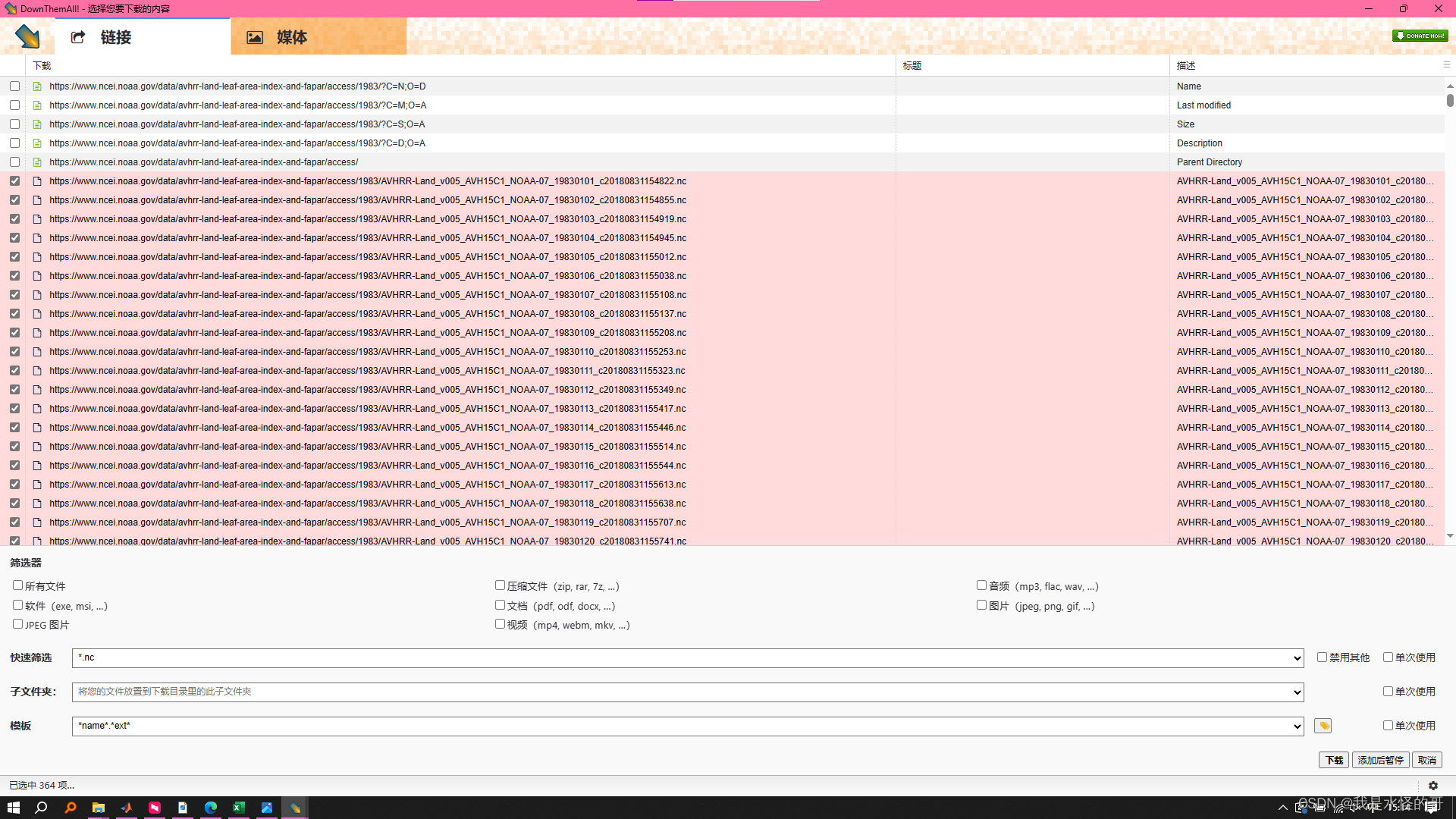
Task: Click the DownThemAll arrow logo icon
Action: tap(27, 36)
